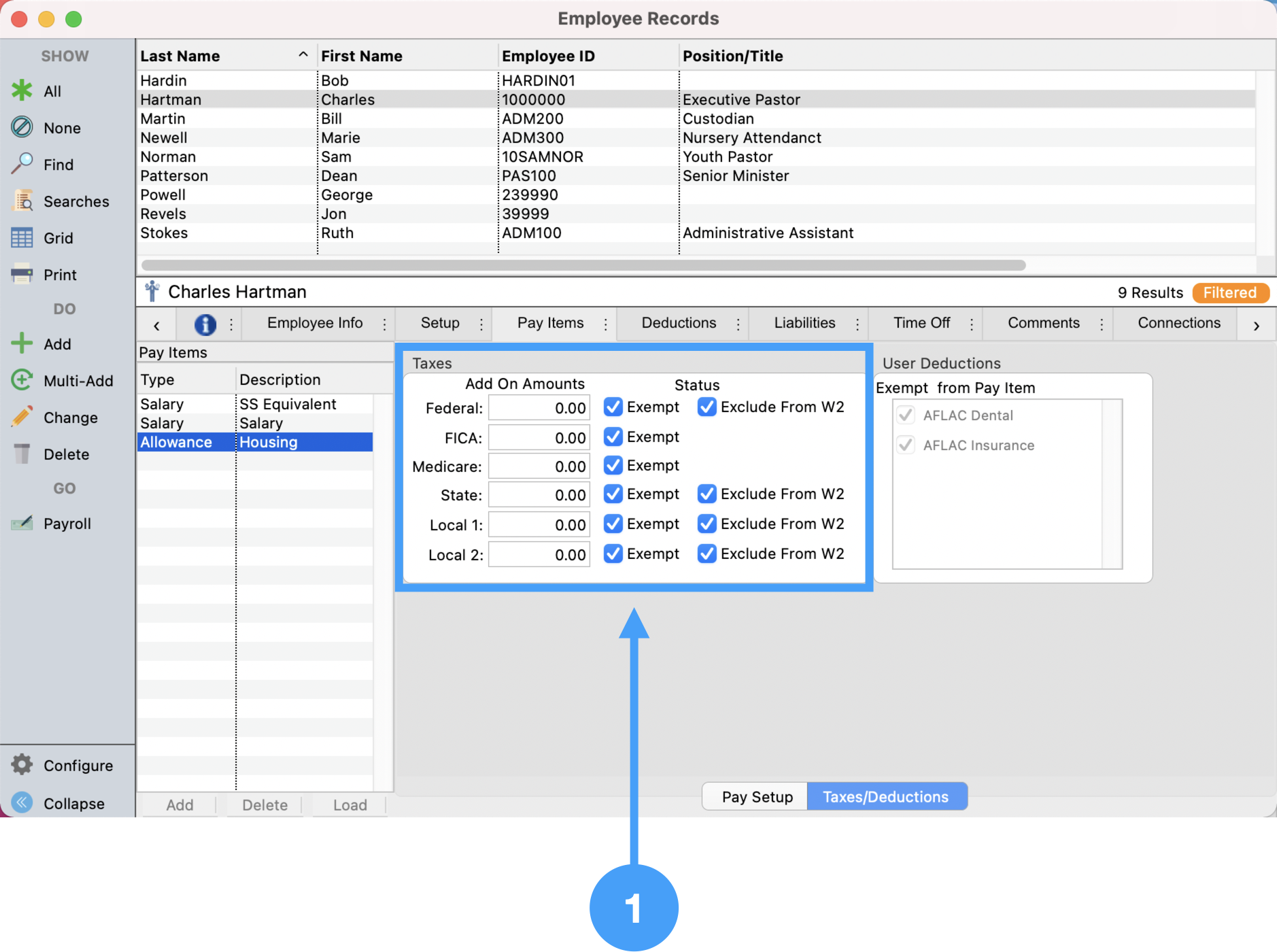This screenshot has height=952, width=1277.
Task: Click the blue info icon tab
Action: click(x=205, y=324)
